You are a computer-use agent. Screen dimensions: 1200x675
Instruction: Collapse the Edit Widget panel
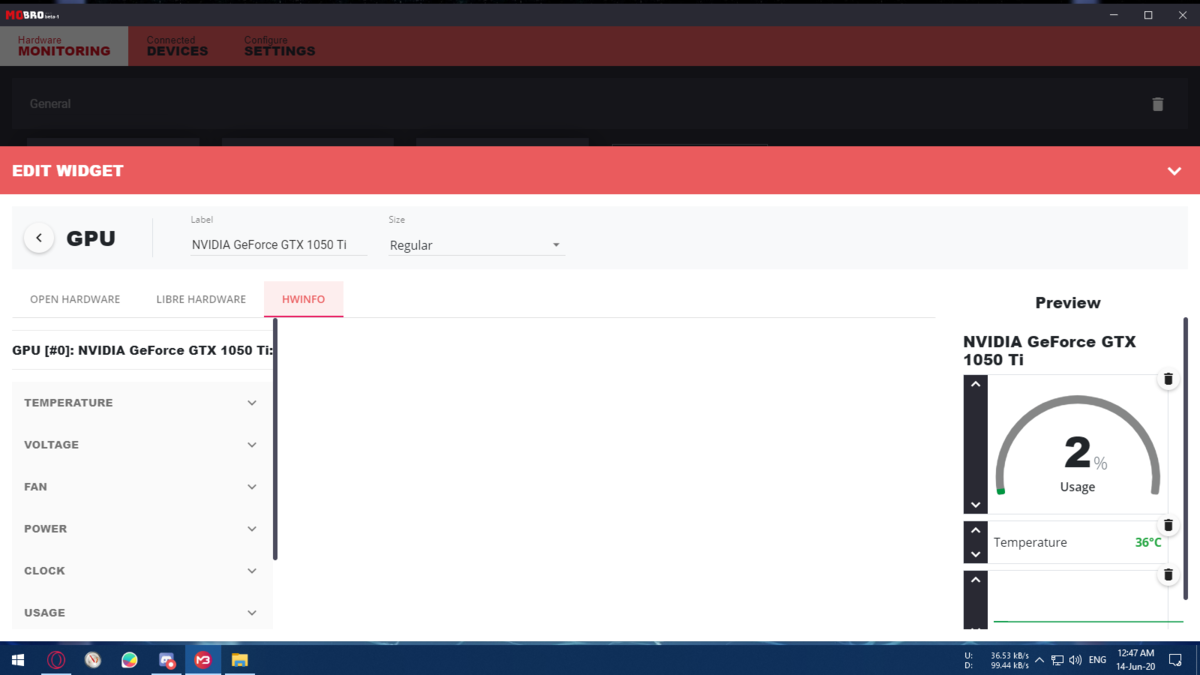[x=1174, y=171]
